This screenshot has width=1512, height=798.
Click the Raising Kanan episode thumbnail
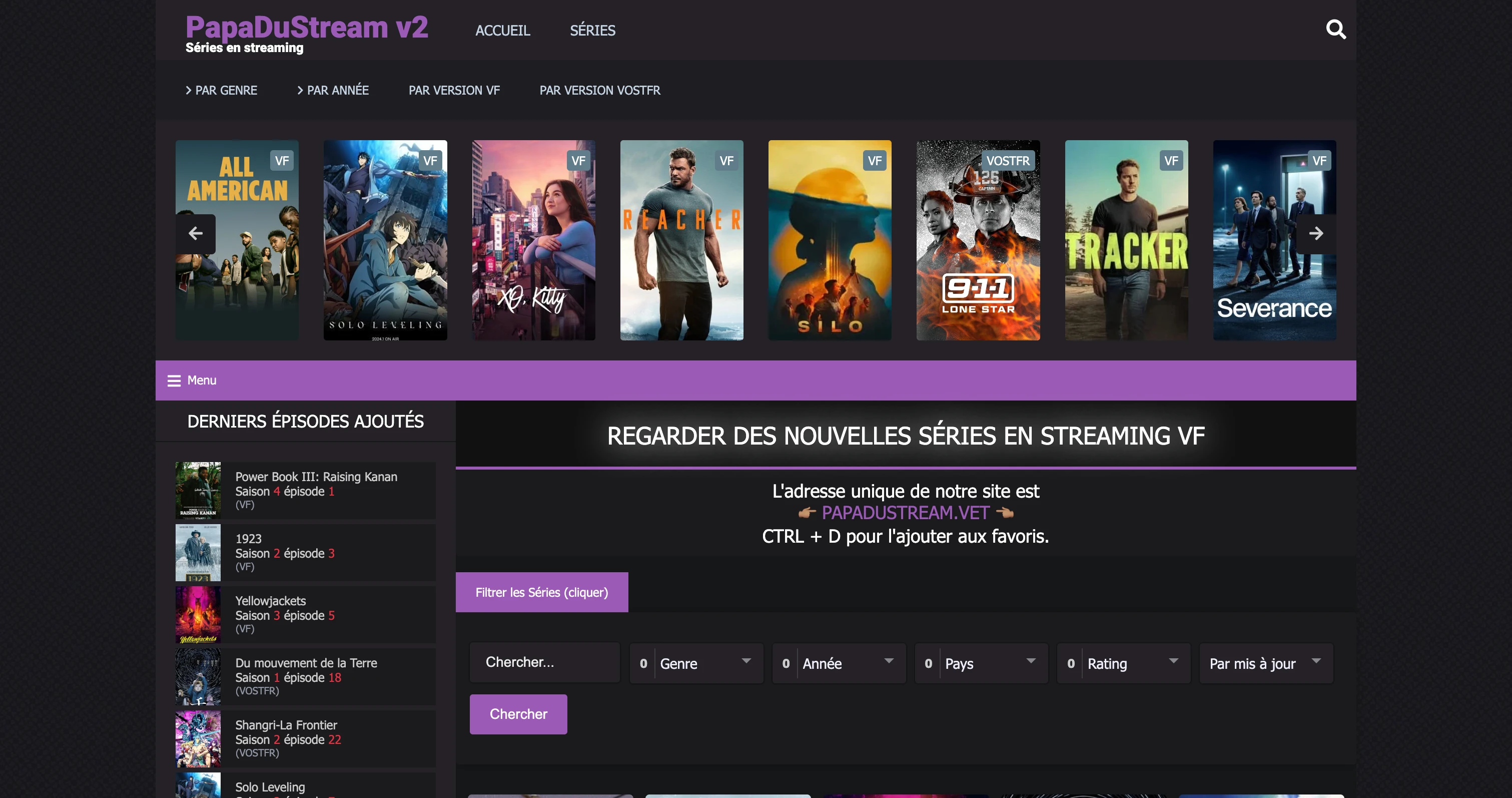199,490
